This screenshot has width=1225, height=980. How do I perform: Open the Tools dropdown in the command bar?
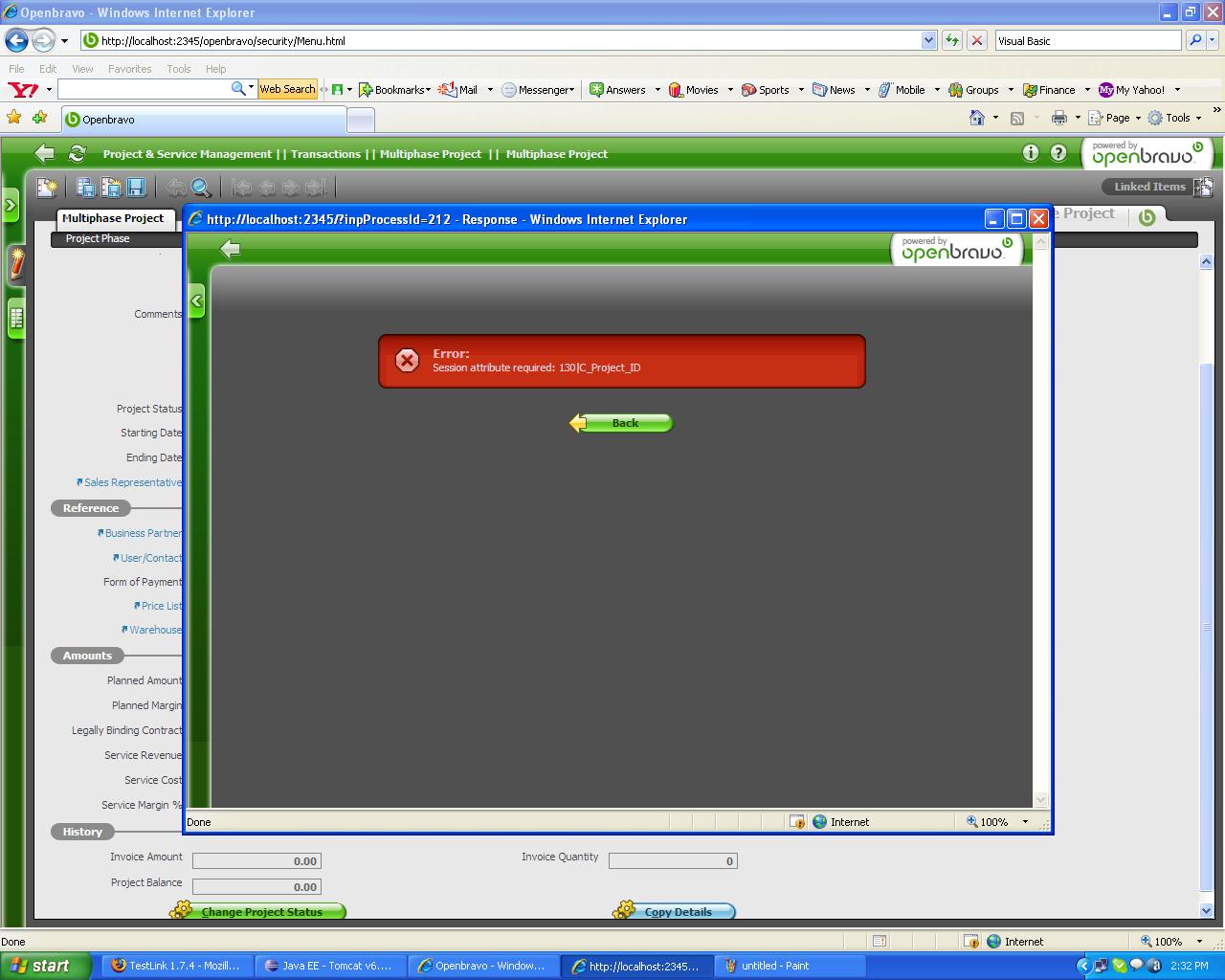point(1174,118)
